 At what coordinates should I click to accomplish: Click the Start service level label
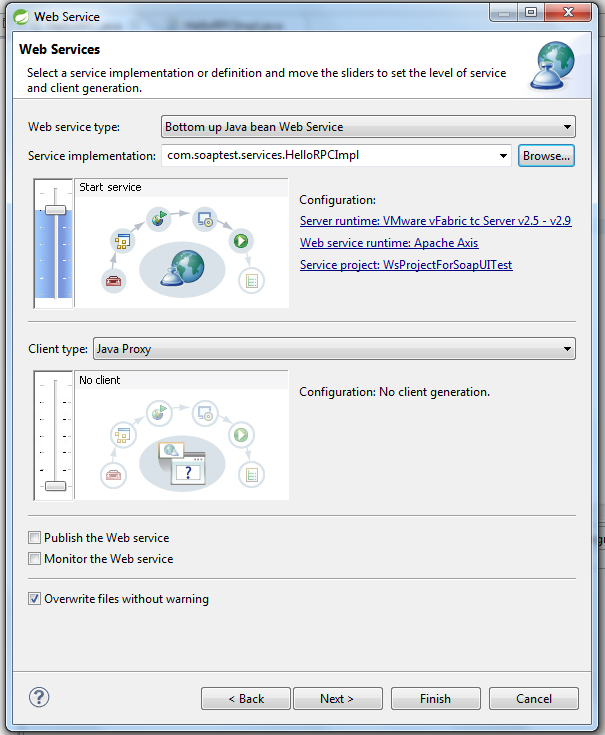[x=110, y=187]
